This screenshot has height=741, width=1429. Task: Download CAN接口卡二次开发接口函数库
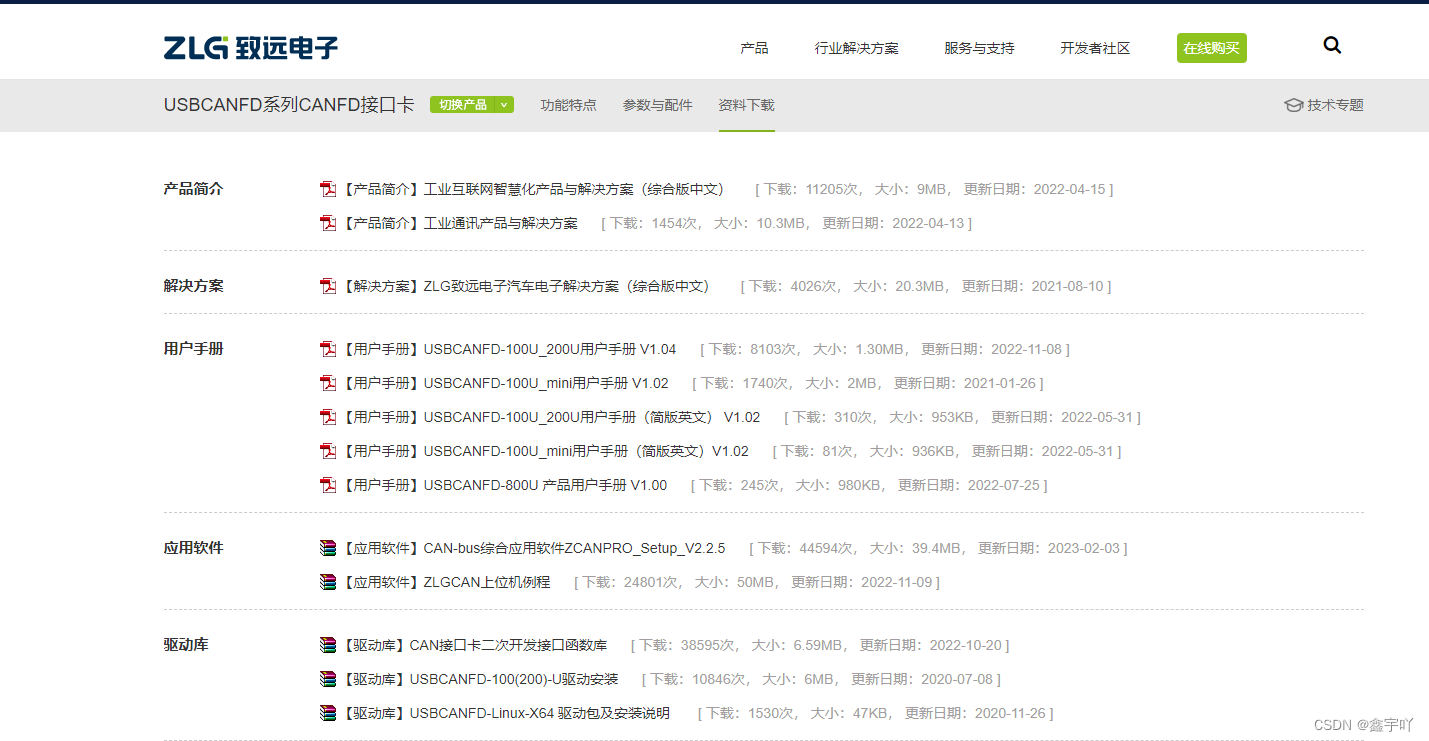[474, 645]
